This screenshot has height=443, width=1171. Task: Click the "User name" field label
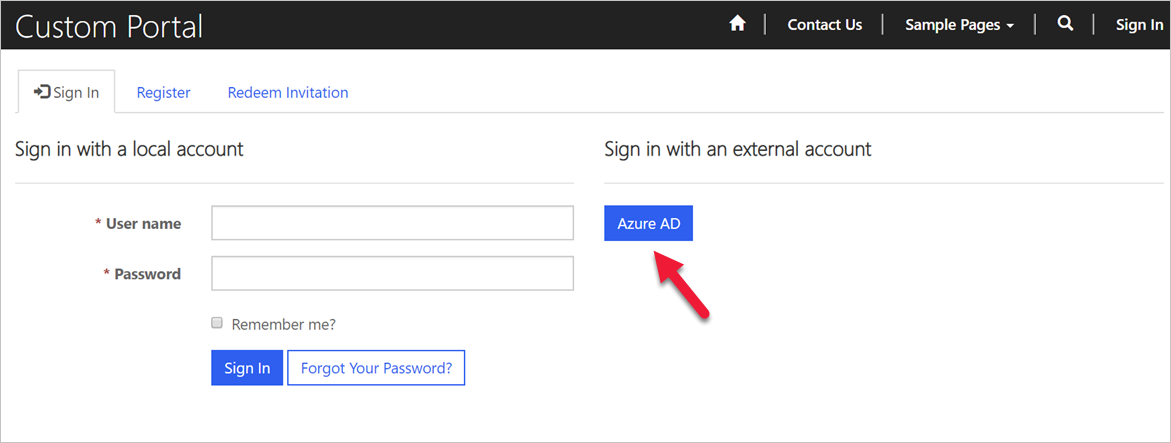pyautogui.click(x=143, y=224)
